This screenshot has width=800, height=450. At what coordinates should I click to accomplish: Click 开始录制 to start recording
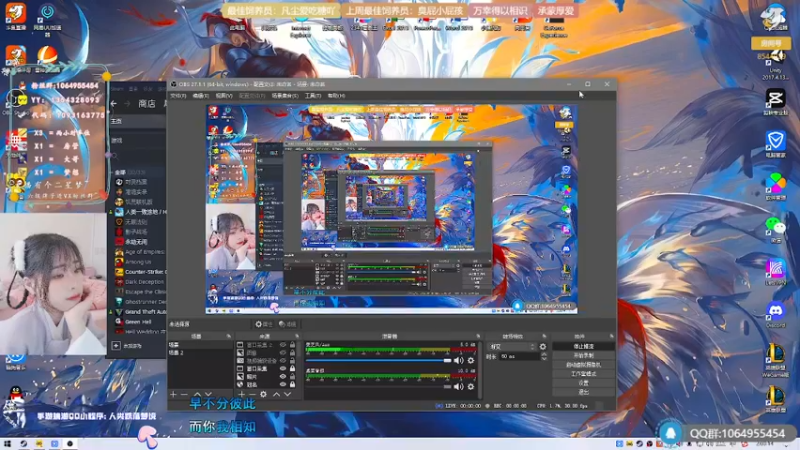click(583, 356)
